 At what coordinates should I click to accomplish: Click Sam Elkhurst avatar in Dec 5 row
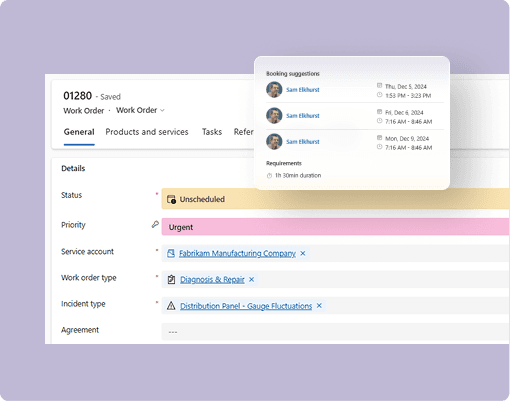click(x=274, y=89)
